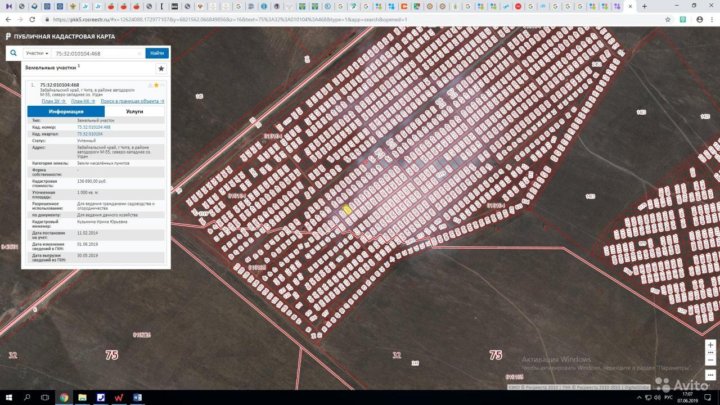
Task: Open the План ЗУ link
Action: (x=53, y=101)
